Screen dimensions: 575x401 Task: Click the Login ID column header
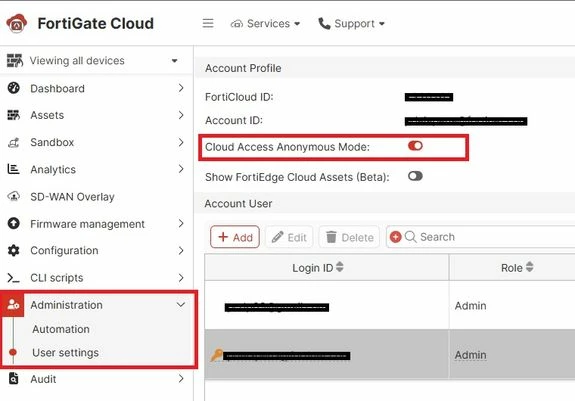pyautogui.click(x=326, y=267)
